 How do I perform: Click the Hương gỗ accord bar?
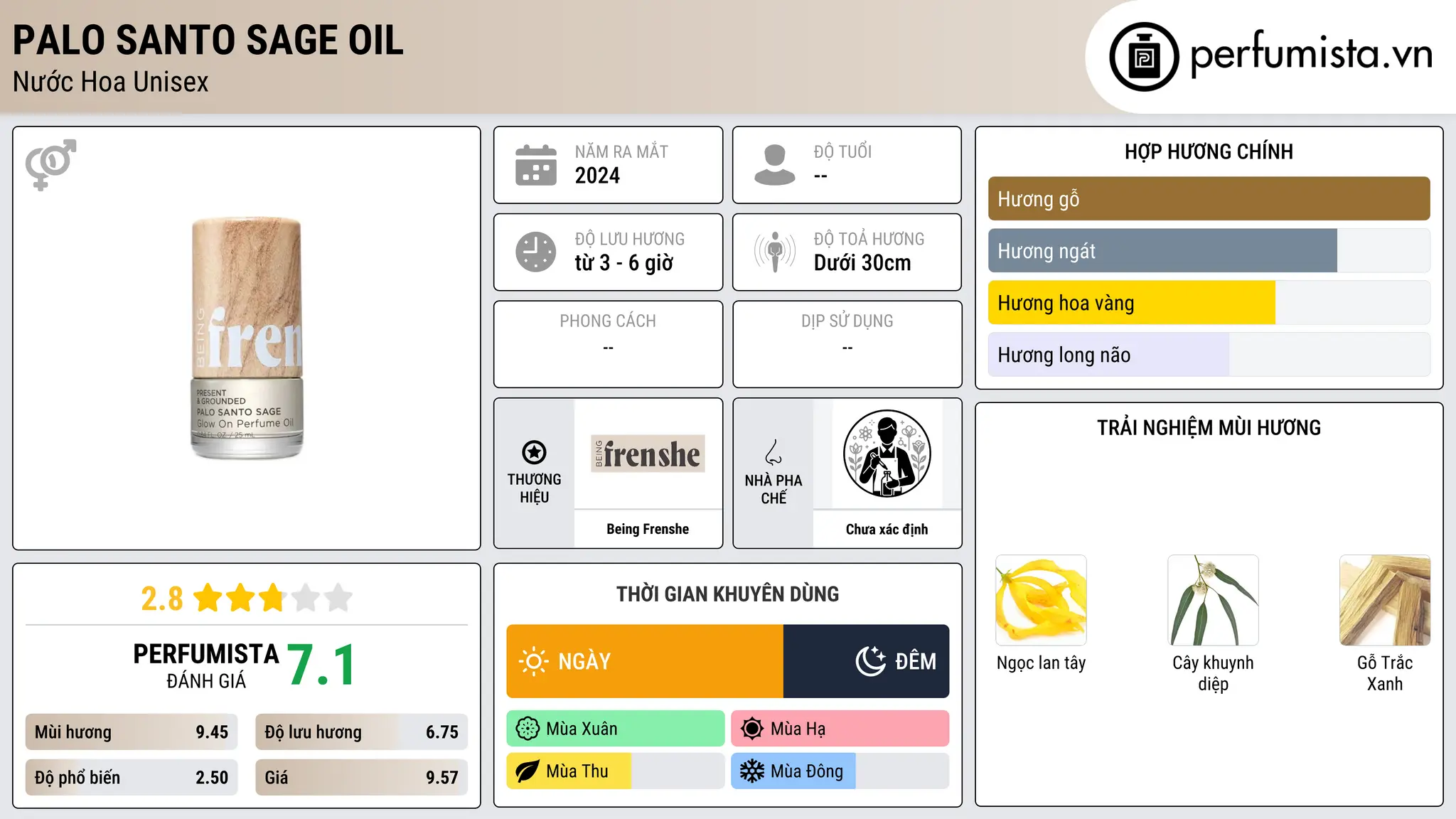(x=1209, y=199)
